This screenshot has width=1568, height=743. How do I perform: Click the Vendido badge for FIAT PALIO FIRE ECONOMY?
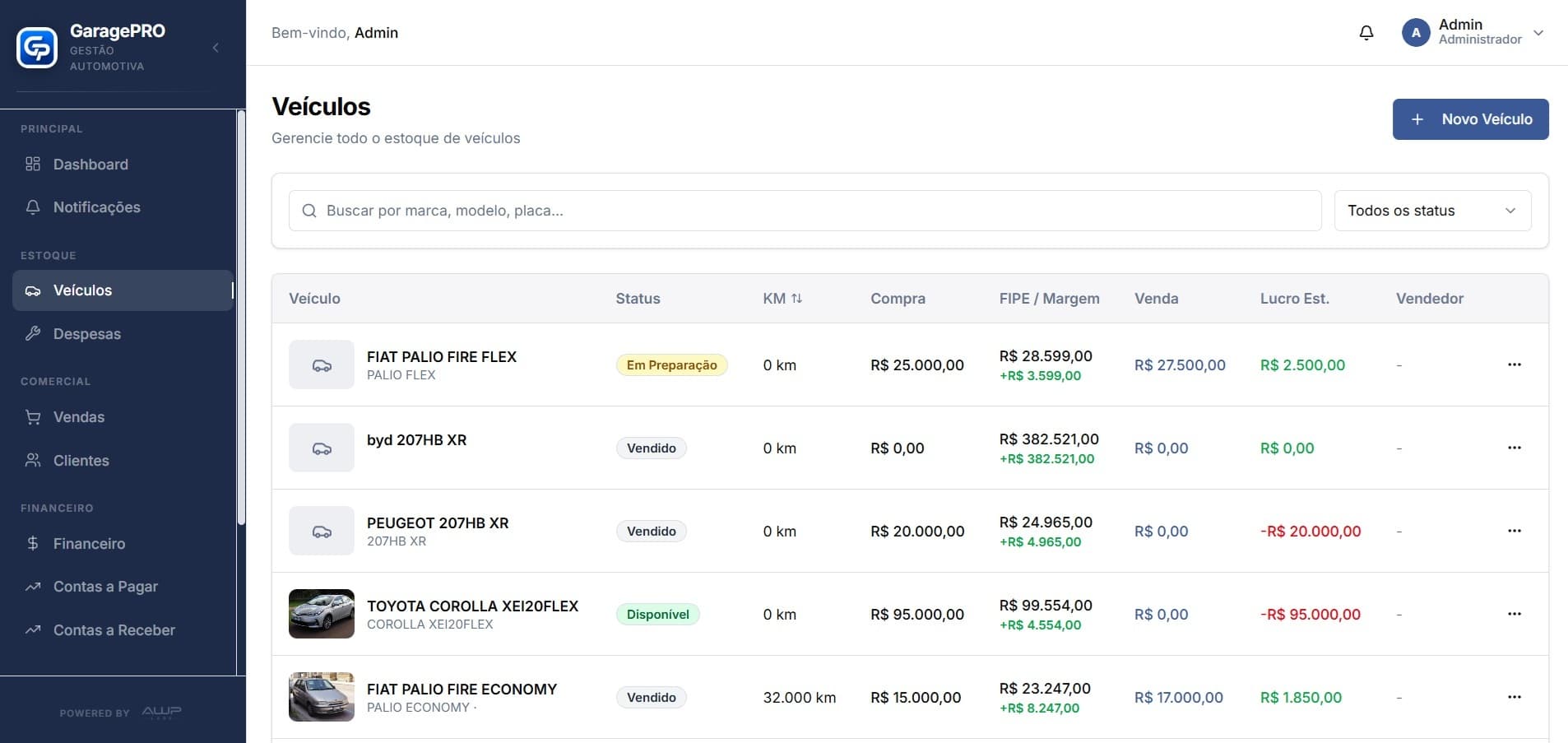pos(651,697)
